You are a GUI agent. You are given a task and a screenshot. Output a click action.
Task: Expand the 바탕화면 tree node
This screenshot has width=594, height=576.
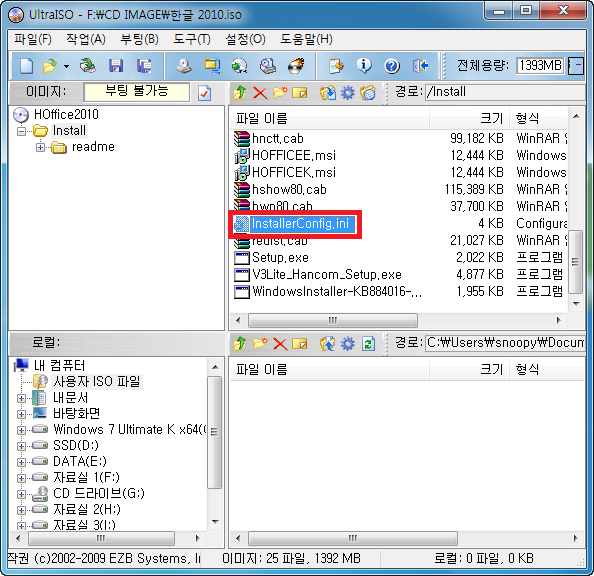22,414
